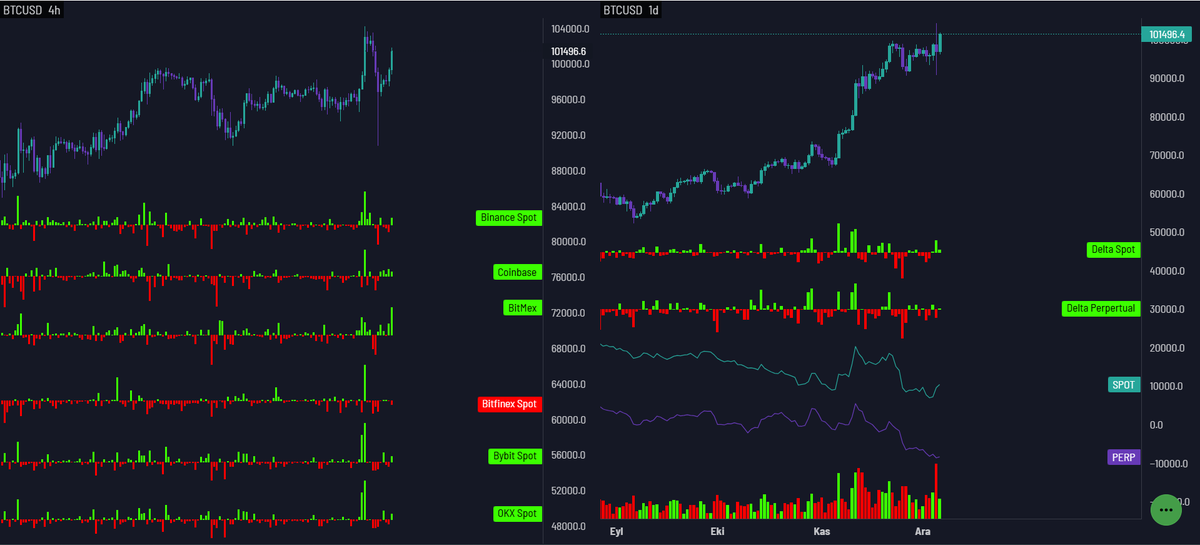Click the 80000.0 level on right price axis
This screenshot has height=545, width=1200.
[x=1165, y=117]
